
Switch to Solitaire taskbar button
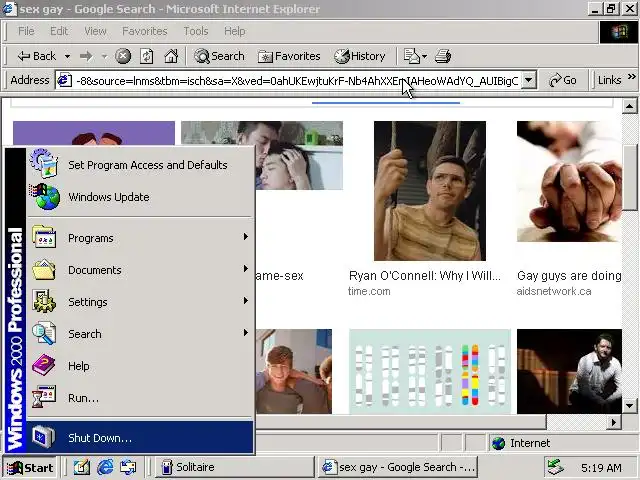pos(234,467)
